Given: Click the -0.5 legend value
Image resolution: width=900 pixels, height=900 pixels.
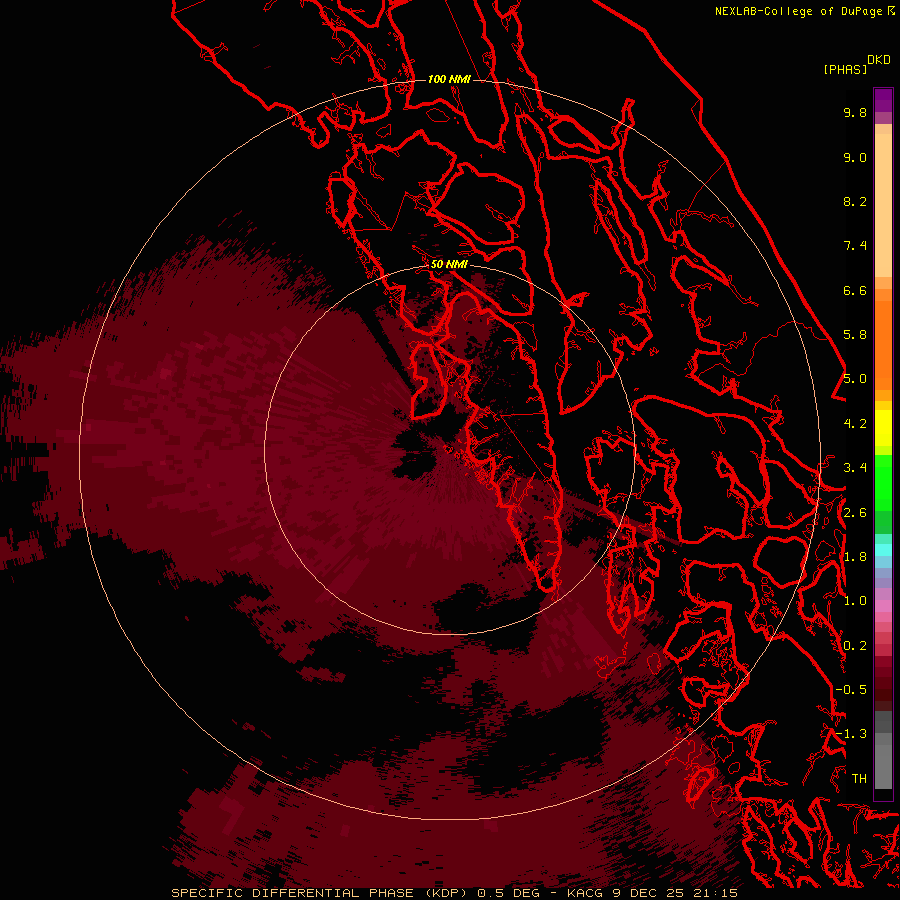Looking at the screenshot, I should [x=851, y=690].
